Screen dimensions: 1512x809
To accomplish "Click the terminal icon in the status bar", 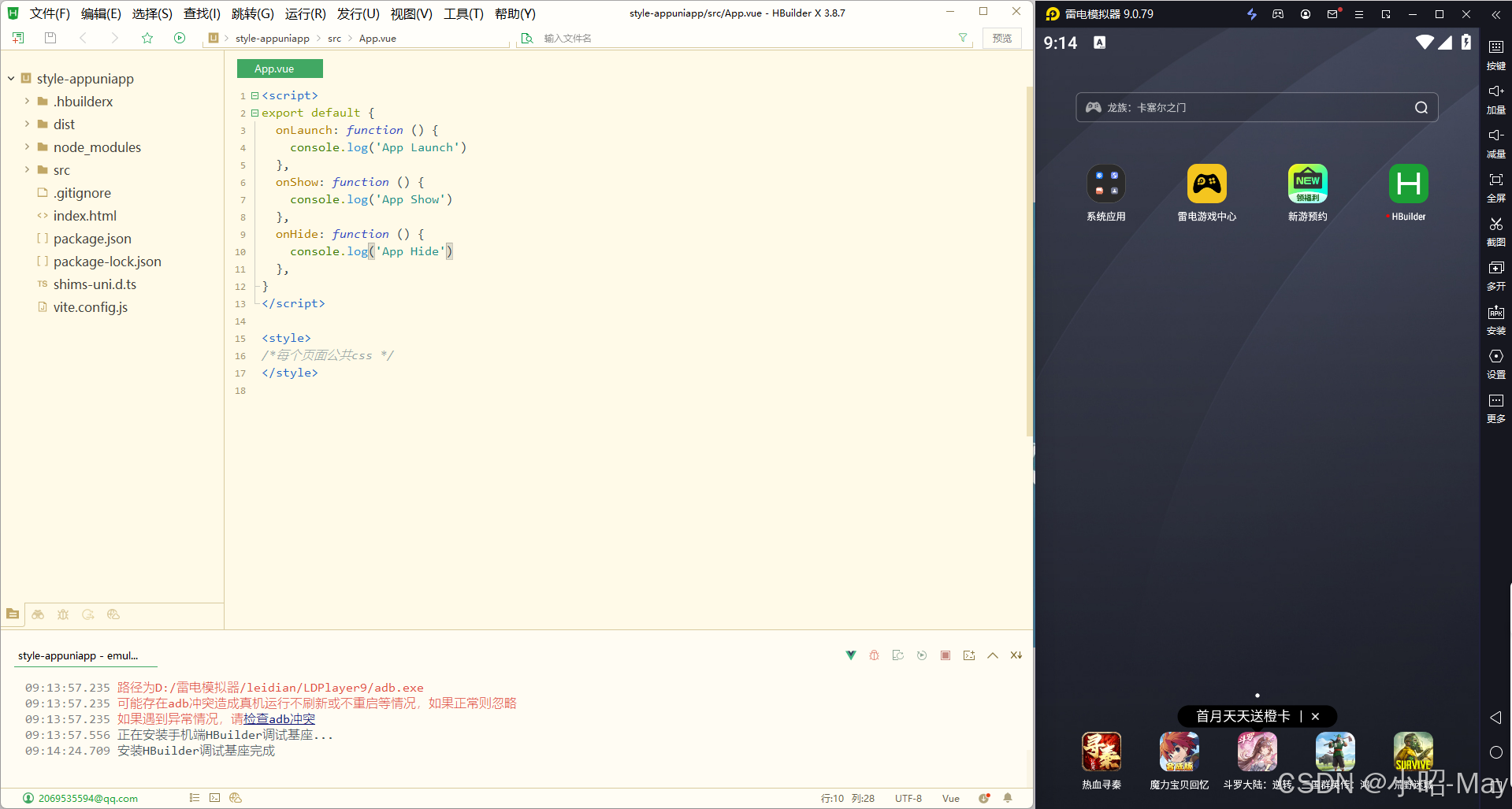I will (215, 798).
